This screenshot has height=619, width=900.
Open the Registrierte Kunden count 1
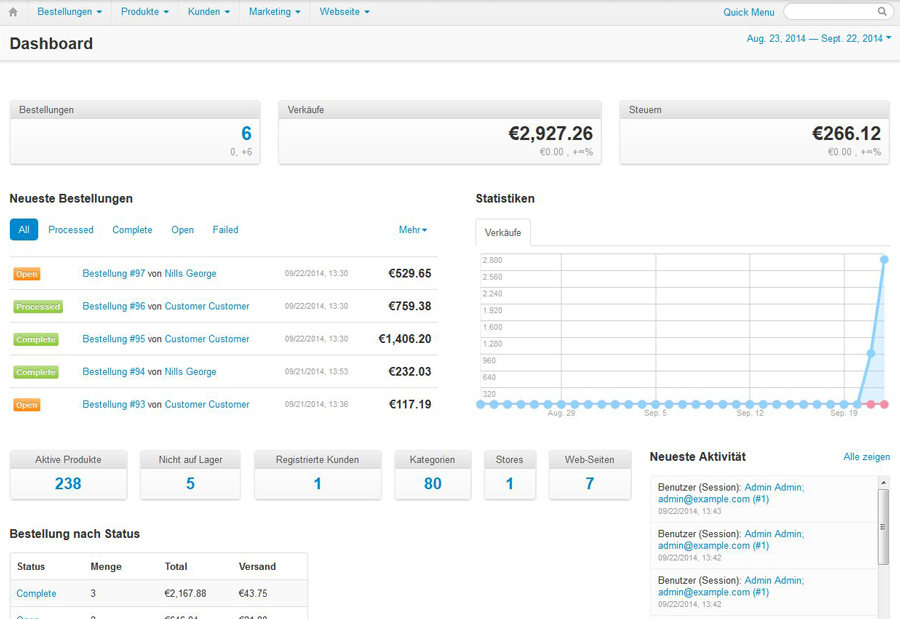point(317,483)
